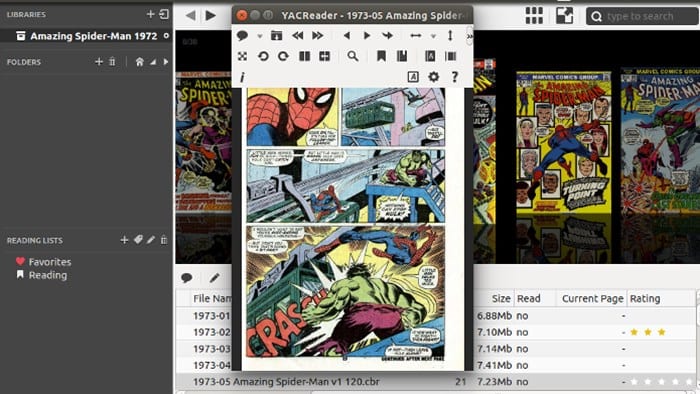Open the translator icon with letter A
The image size is (700, 394).
tap(413, 77)
